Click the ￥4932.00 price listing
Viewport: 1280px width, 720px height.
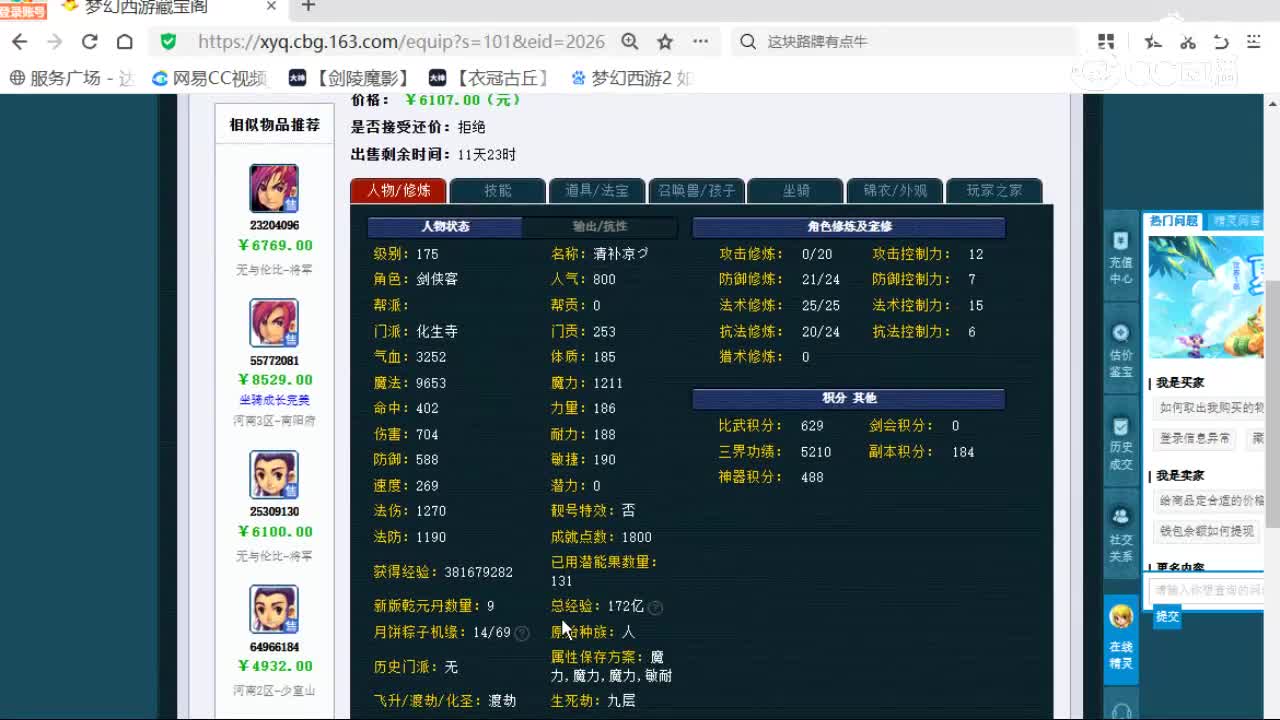[x=274, y=666]
